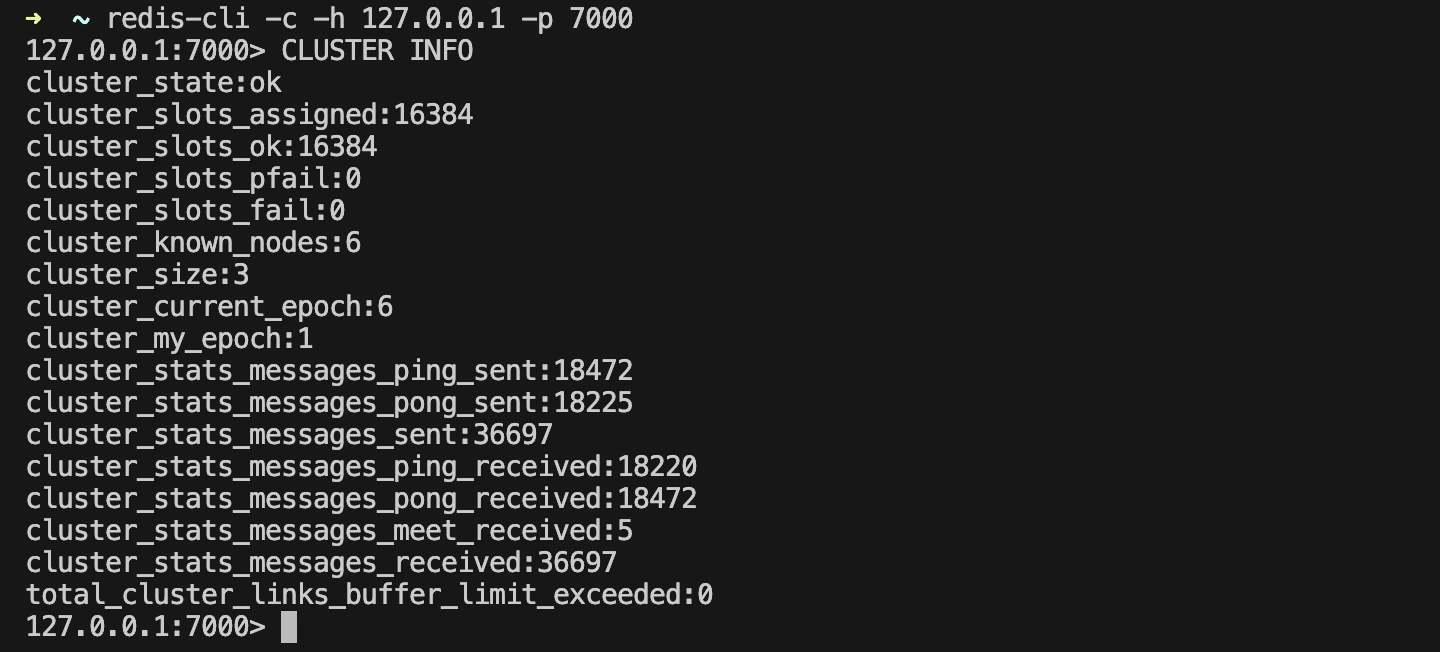Image resolution: width=1440 pixels, height=652 pixels.
Task: Click the cluster_slots_fail:0 line
Action: tap(185, 211)
